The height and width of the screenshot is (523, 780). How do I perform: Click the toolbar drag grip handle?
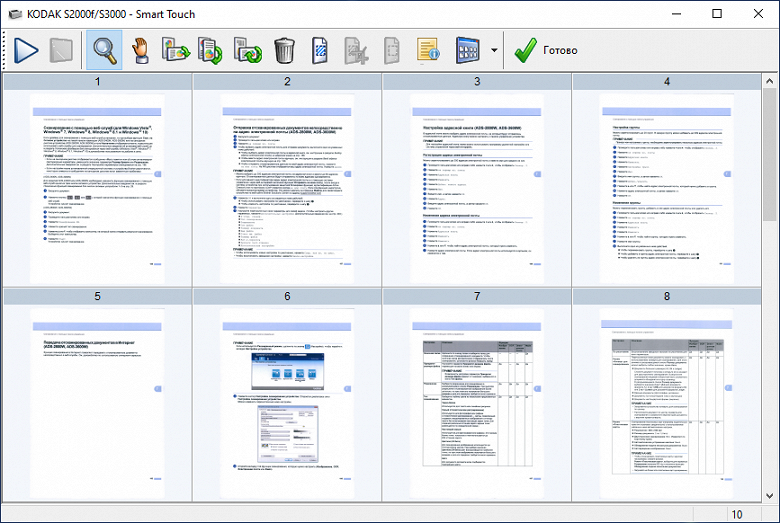pos(4,50)
